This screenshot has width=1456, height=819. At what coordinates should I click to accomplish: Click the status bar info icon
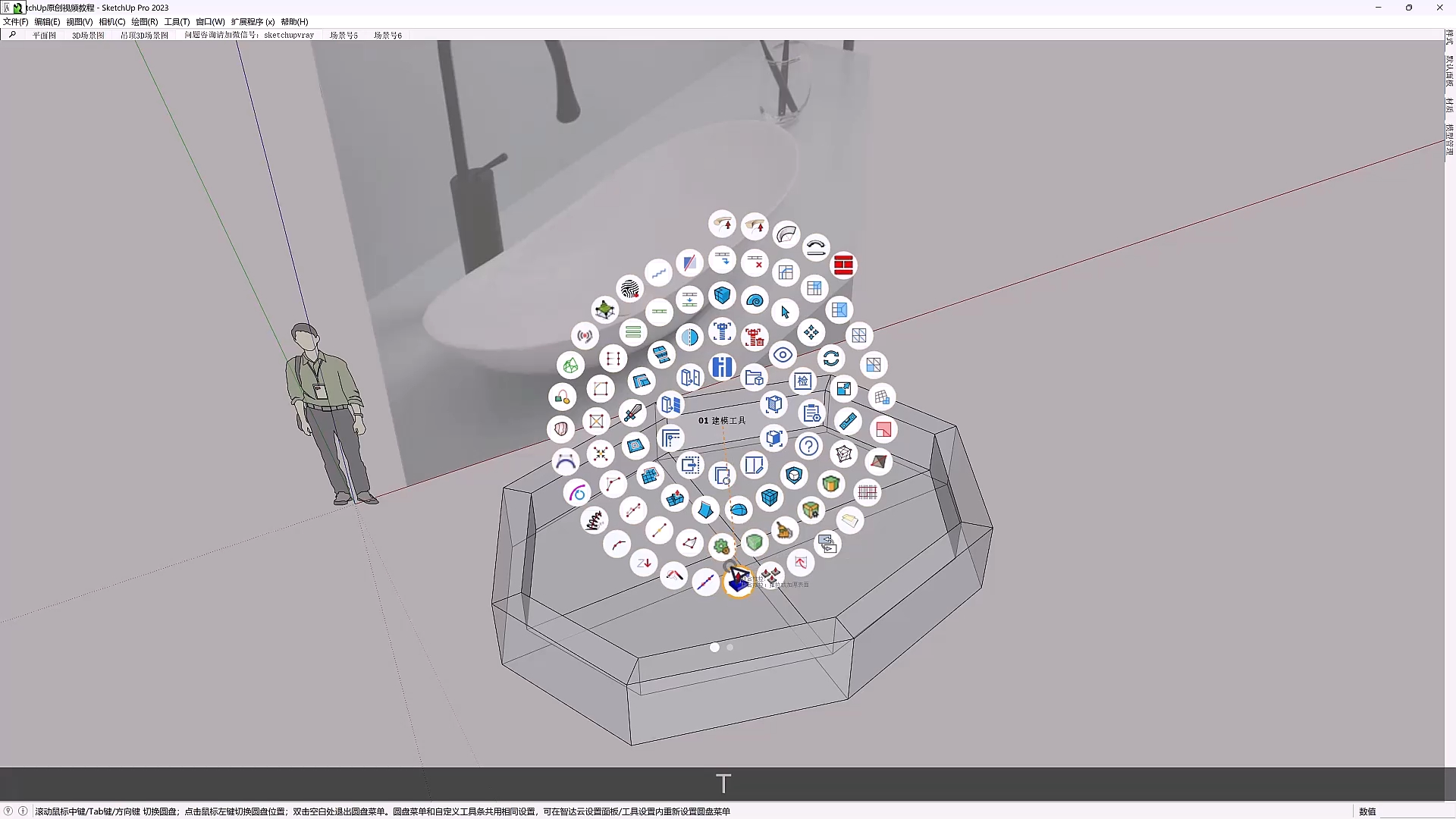(x=23, y=811)
